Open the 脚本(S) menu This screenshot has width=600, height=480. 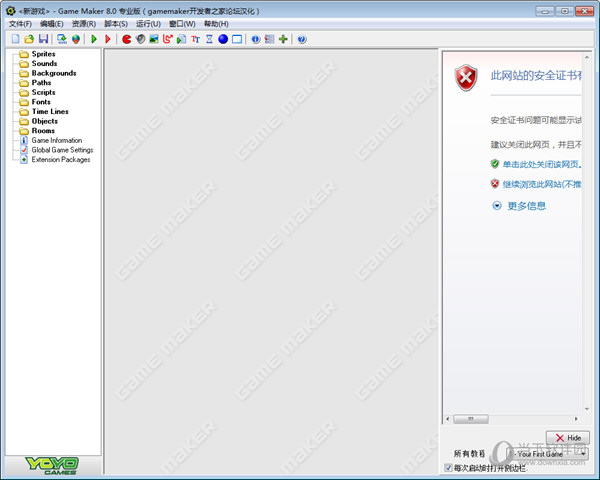[x=116, y=24]
